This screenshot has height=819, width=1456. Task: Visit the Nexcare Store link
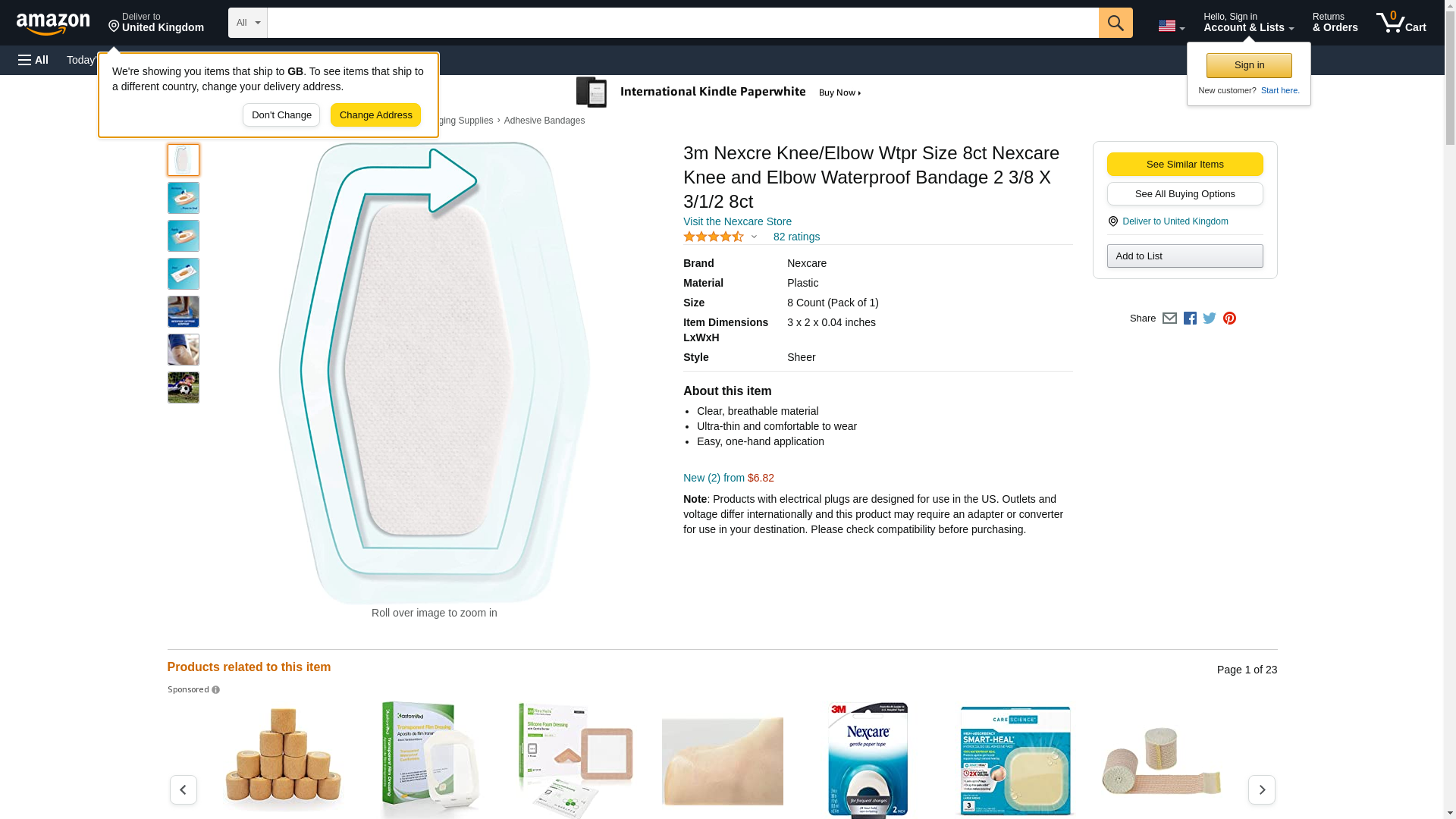click(x=737, y=221)
